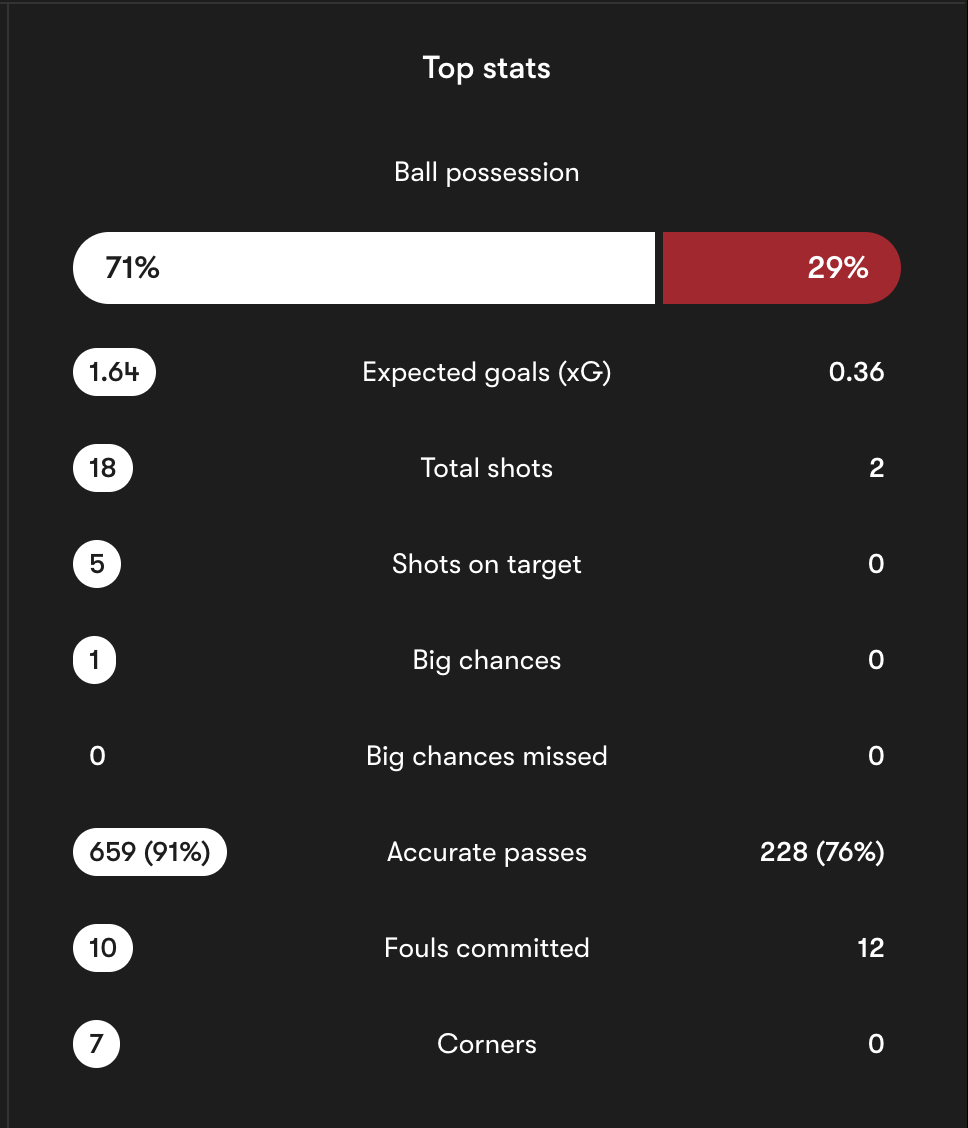The image size is (968, 1128).
Task: Click the 12 fouls committed value
Action: click(870, 948)
